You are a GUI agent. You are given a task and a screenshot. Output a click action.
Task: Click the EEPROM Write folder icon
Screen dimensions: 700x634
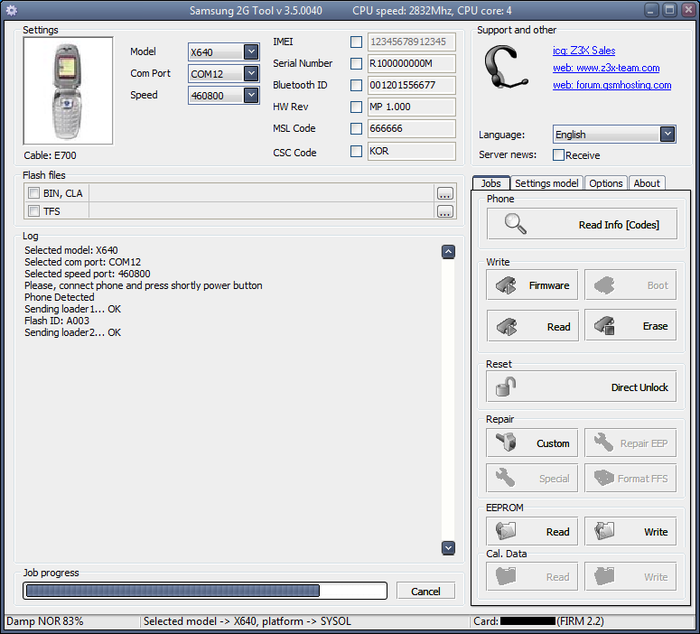(x=604, y=532)
